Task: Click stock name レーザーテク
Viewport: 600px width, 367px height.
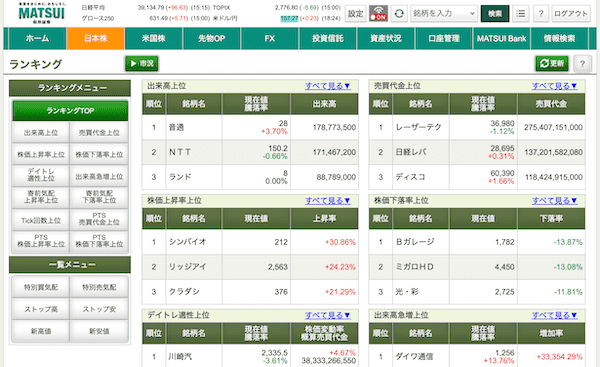Action: pyautogui.click(x=418, y=127)
